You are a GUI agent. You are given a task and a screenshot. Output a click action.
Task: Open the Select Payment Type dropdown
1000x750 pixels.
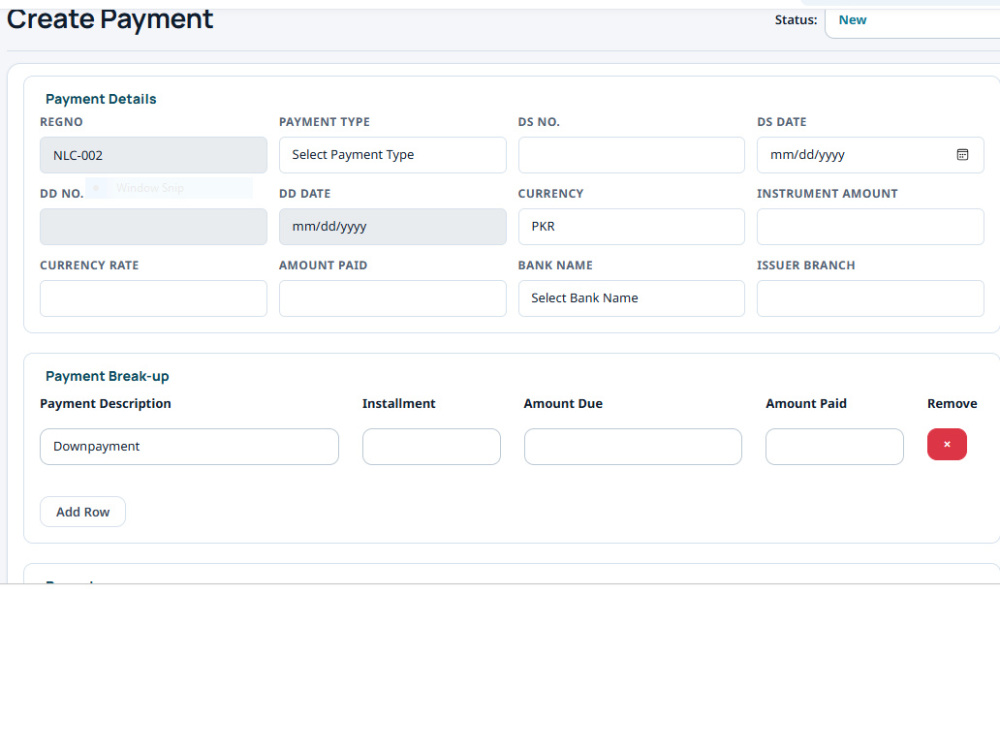point(392,155)
